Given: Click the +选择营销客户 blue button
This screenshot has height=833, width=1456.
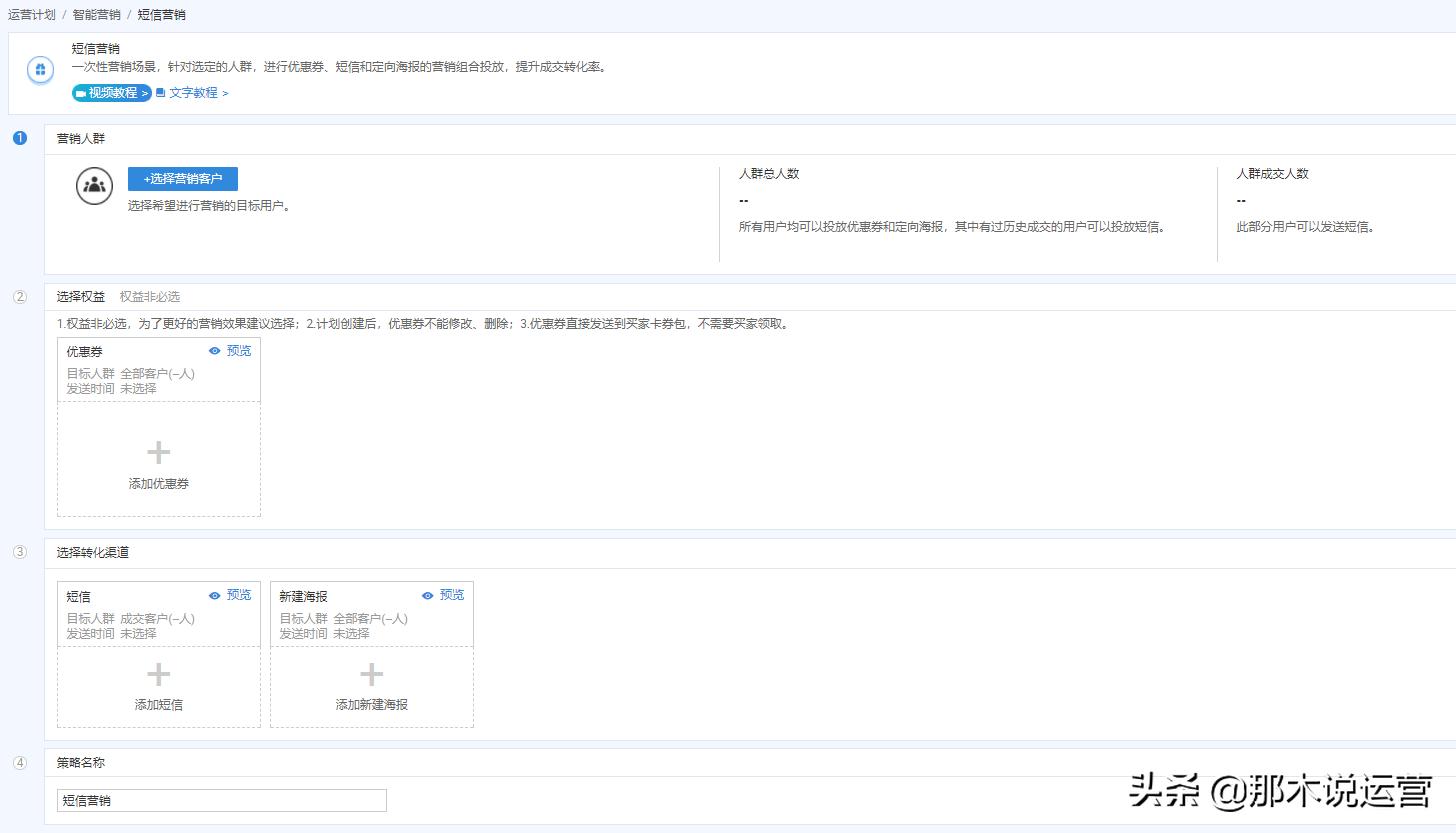Looking at the screenshot, I should tap(183, 178).
